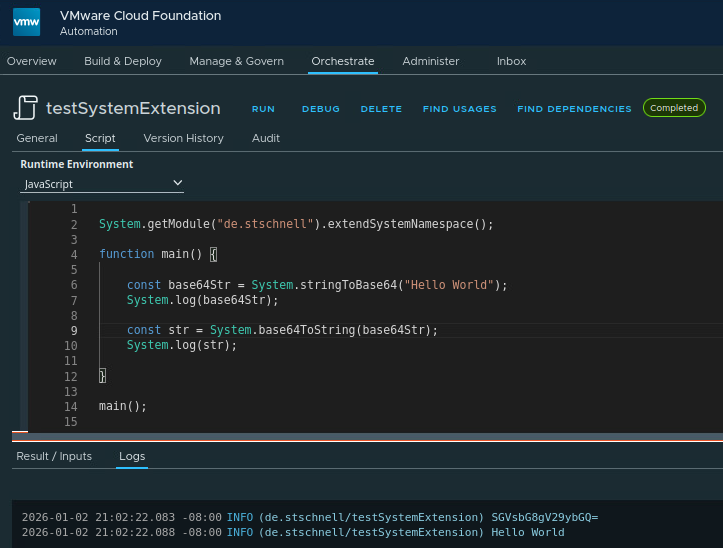Click the SGVsbG8gV29ybGQ= log output
This screenshot has width=723, height=548.
(545, 517)
